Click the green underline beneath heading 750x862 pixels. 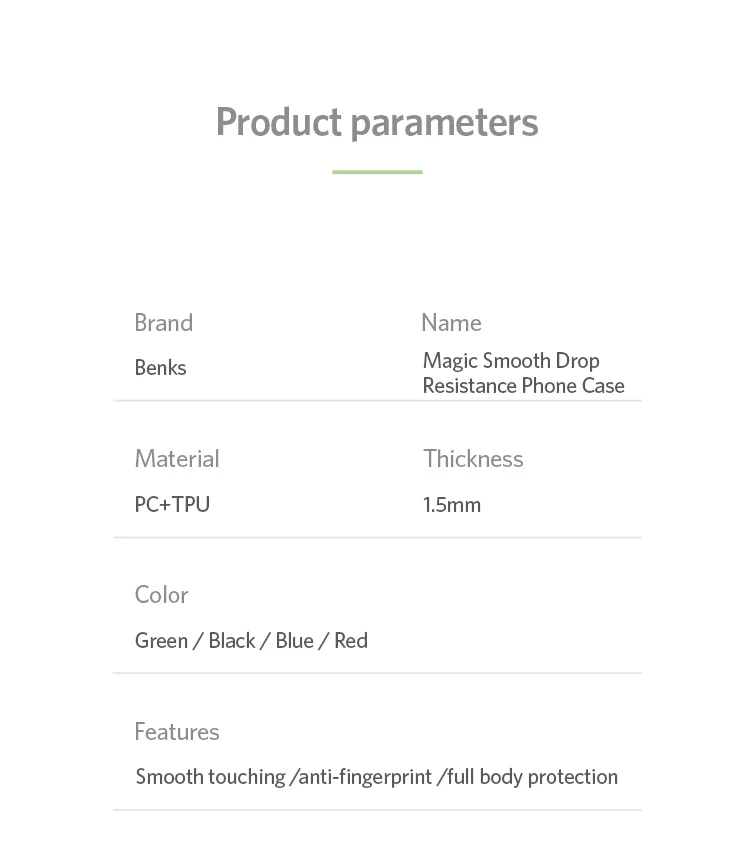click(377, 172)
